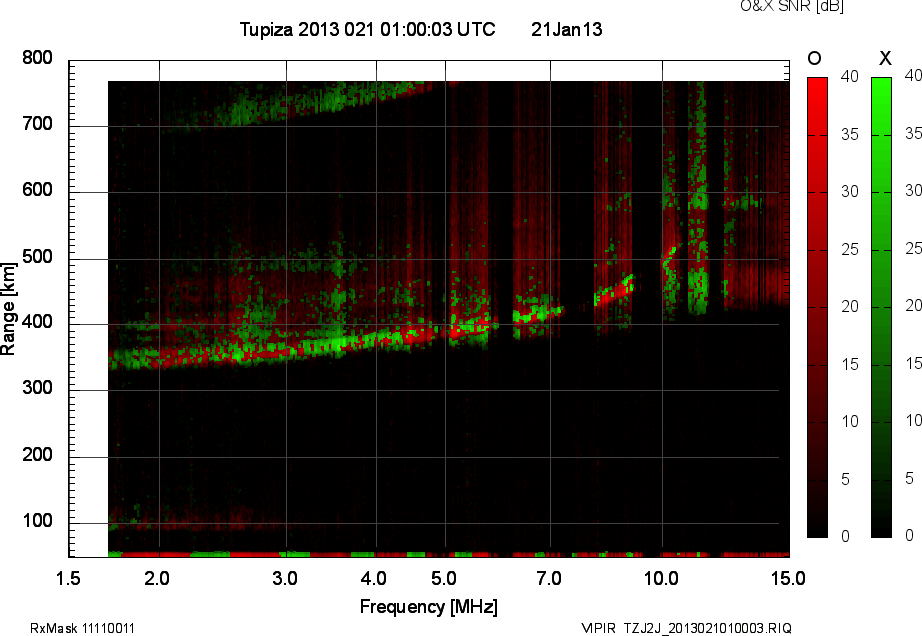Click the 10.0 tick on the frequency axis
The height and width of the screenshot is (636, 922).
(x=662, y=578)
